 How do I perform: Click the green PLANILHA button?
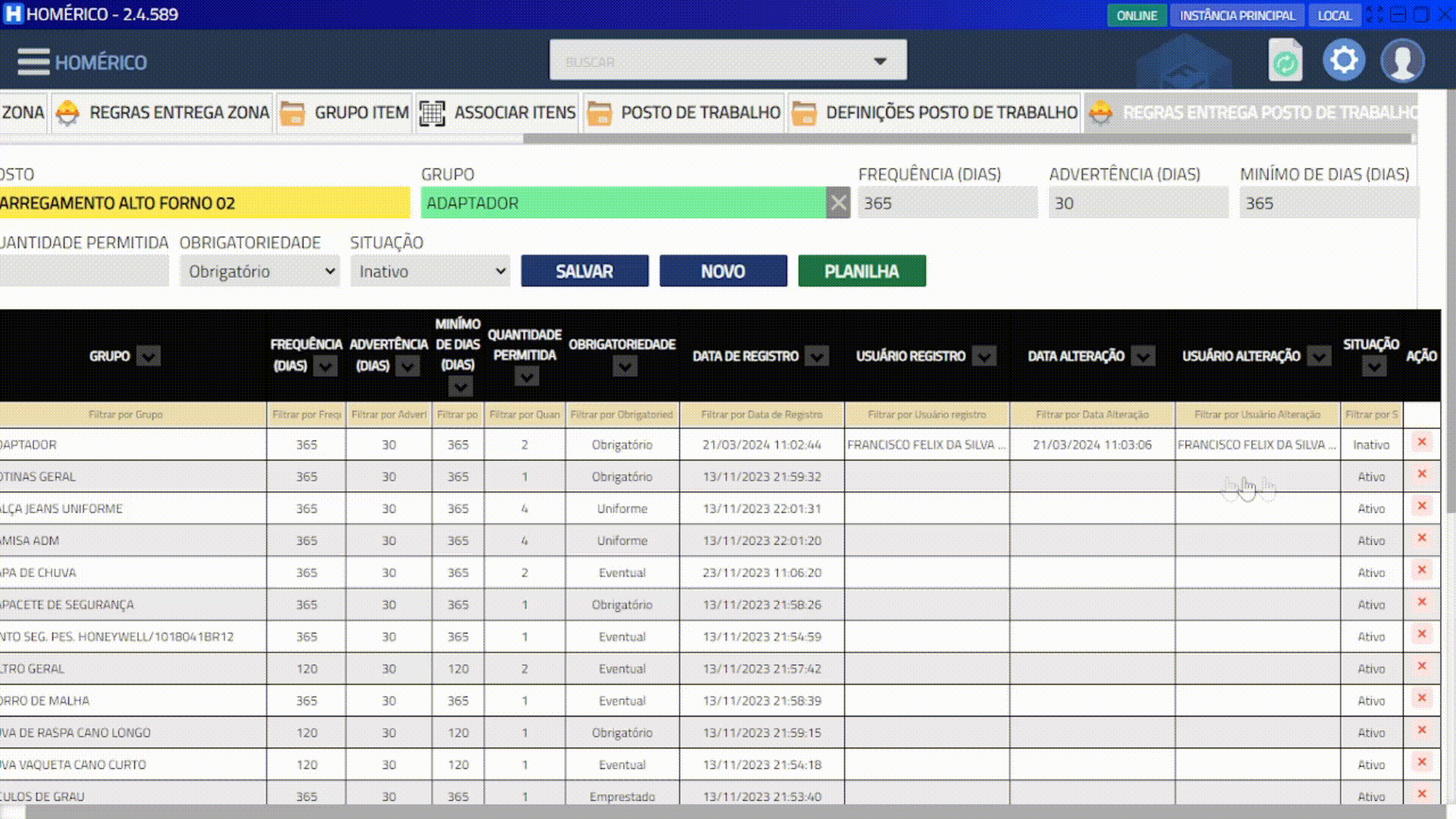861,271
